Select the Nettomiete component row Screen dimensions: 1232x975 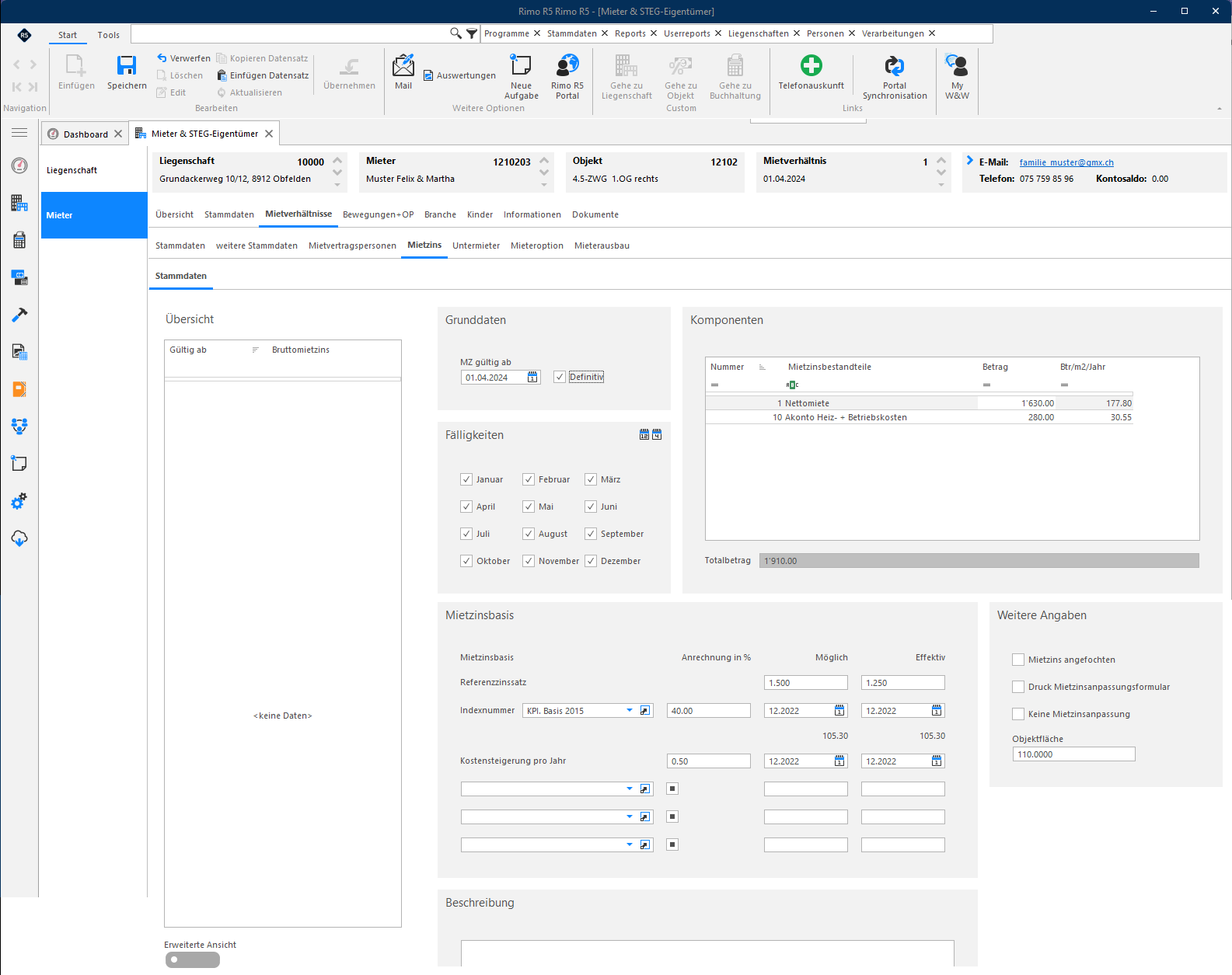pos(919,403)
